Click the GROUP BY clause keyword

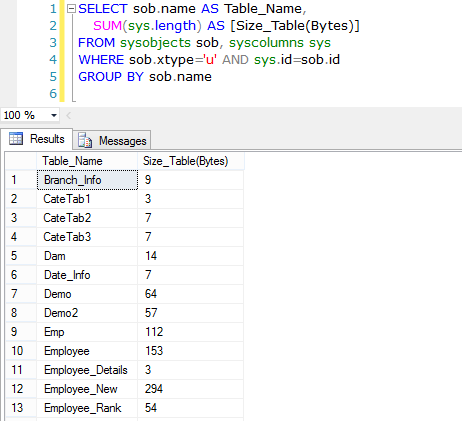point(111,77)
